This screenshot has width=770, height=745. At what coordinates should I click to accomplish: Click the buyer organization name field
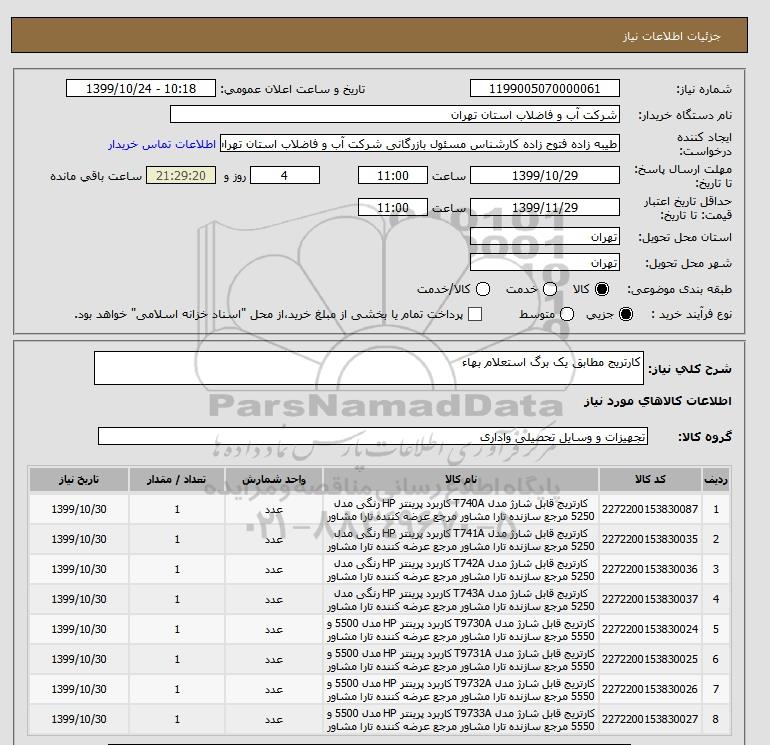(x=395, y=115)
